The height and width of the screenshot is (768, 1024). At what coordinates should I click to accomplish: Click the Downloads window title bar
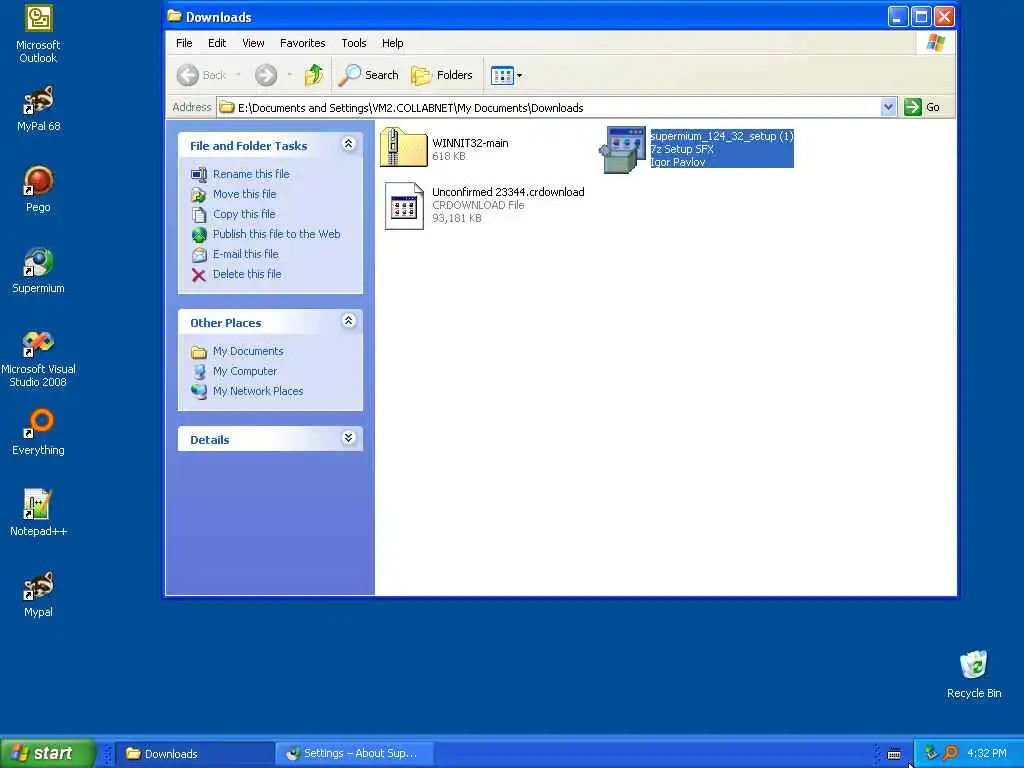(526, 17)
